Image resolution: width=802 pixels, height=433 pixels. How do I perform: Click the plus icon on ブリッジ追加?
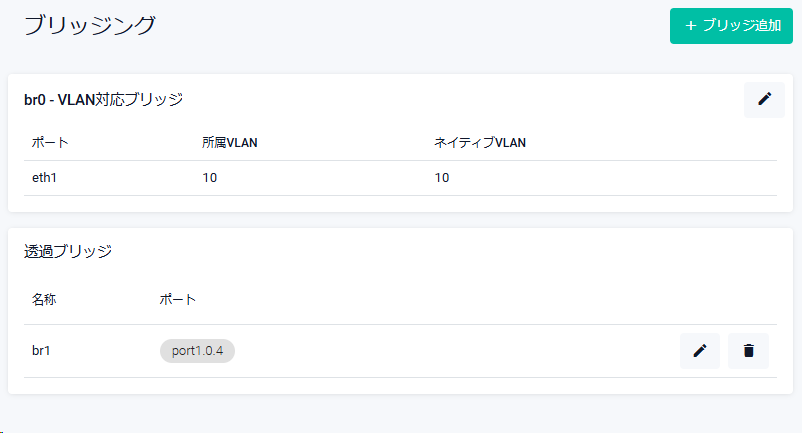(690, 26)
